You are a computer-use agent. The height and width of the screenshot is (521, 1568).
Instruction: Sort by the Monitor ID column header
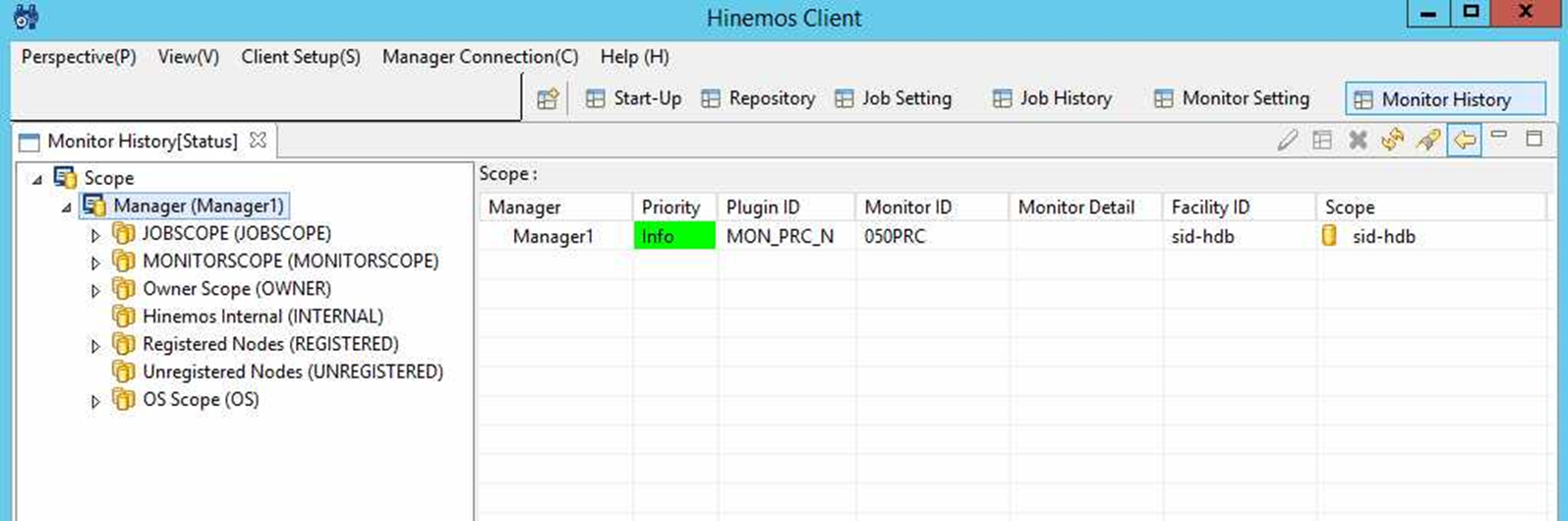pos(932,207)
